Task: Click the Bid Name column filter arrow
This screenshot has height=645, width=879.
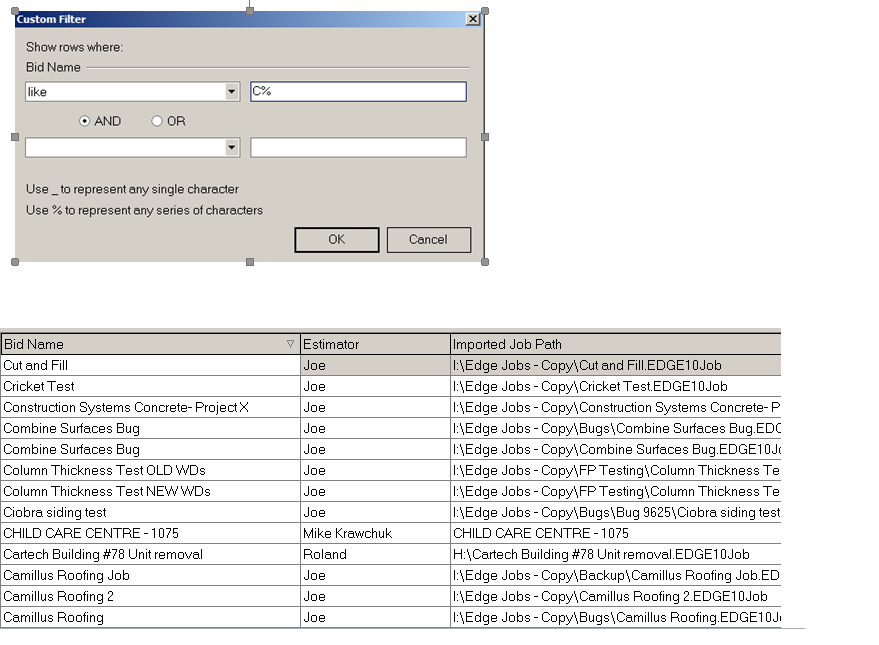Action: 291,344
